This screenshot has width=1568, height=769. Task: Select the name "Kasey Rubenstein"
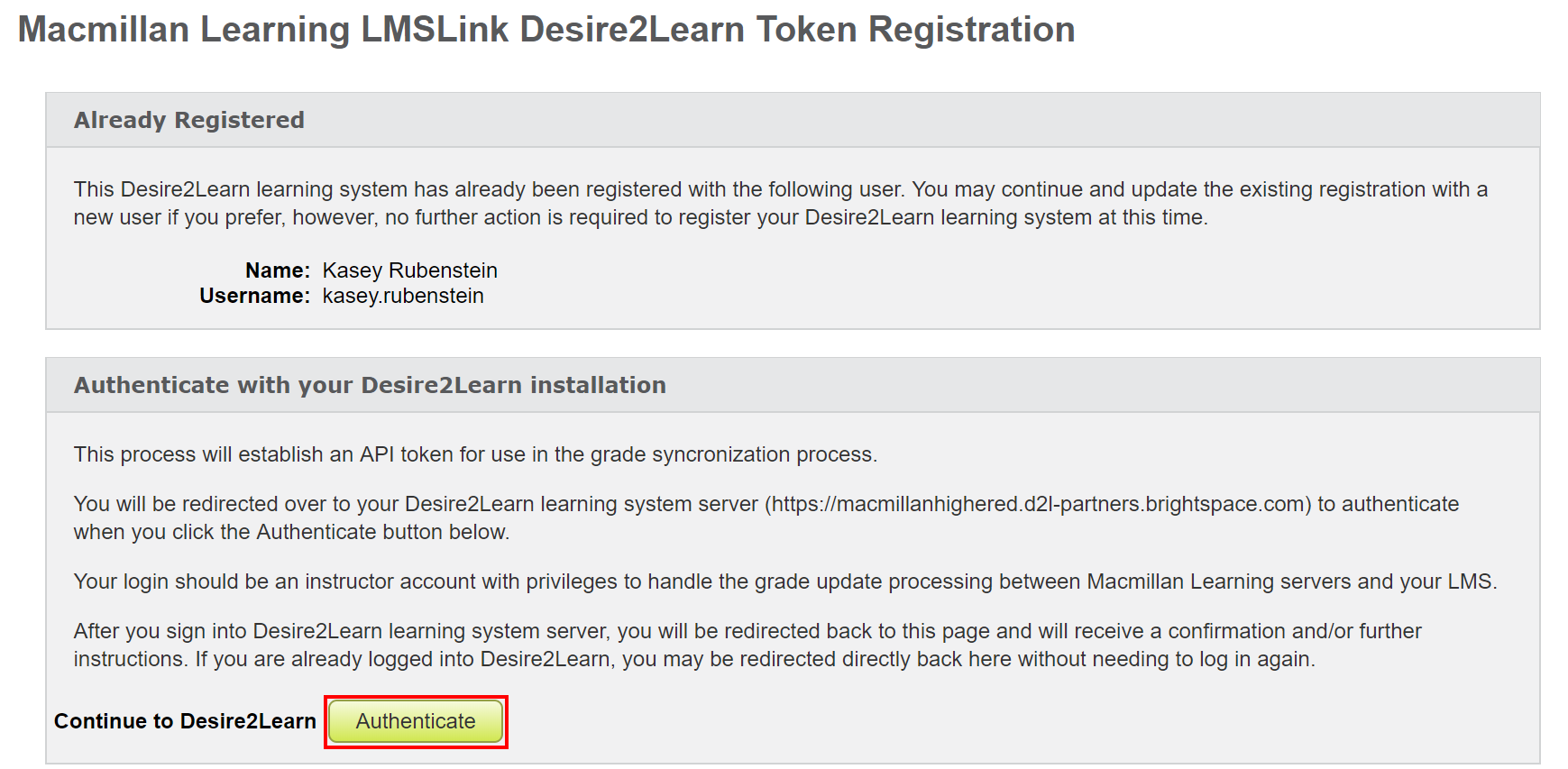point(408,270)
